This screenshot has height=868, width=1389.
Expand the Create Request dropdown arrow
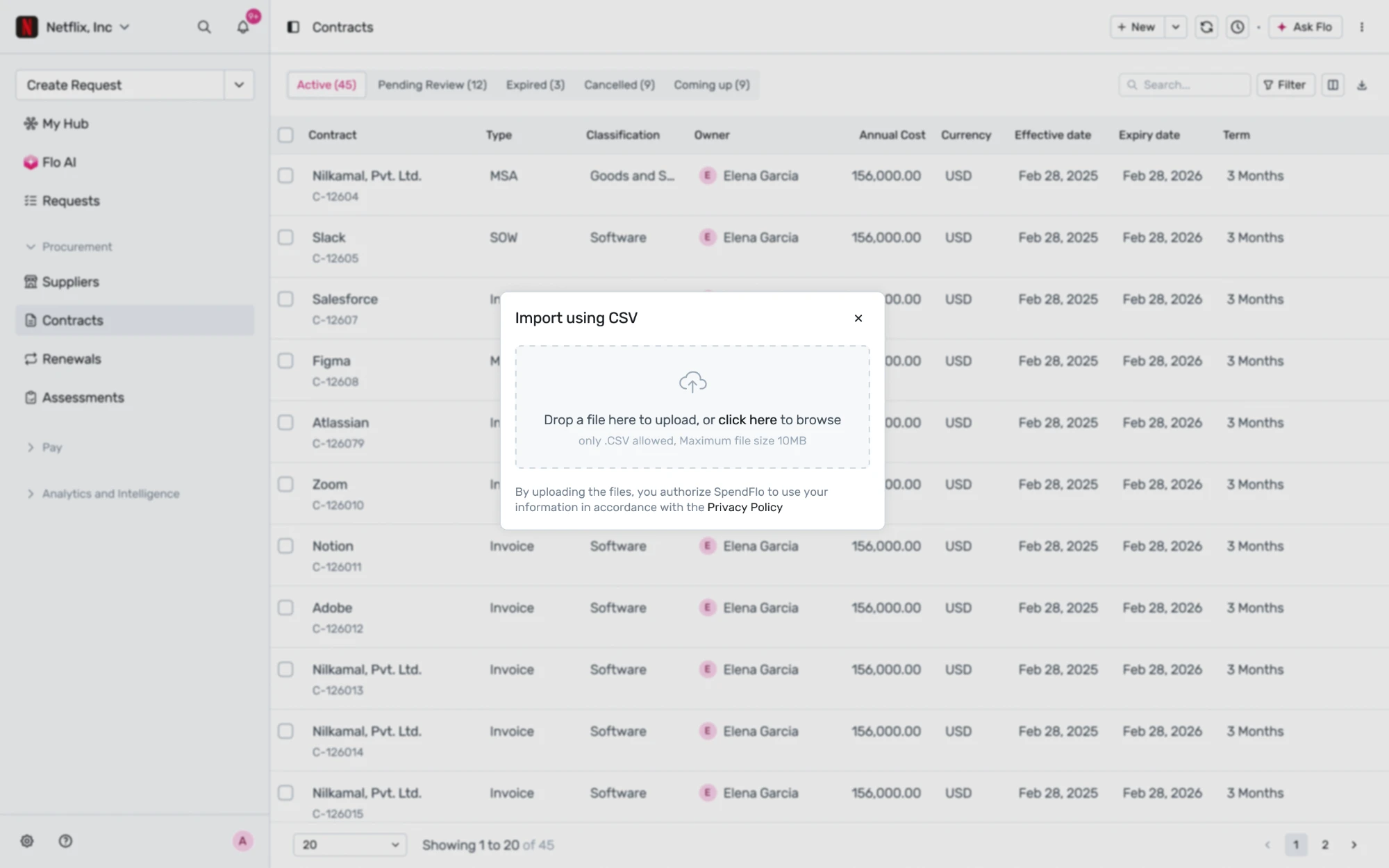pyautogui.click(x=239, y=85)
